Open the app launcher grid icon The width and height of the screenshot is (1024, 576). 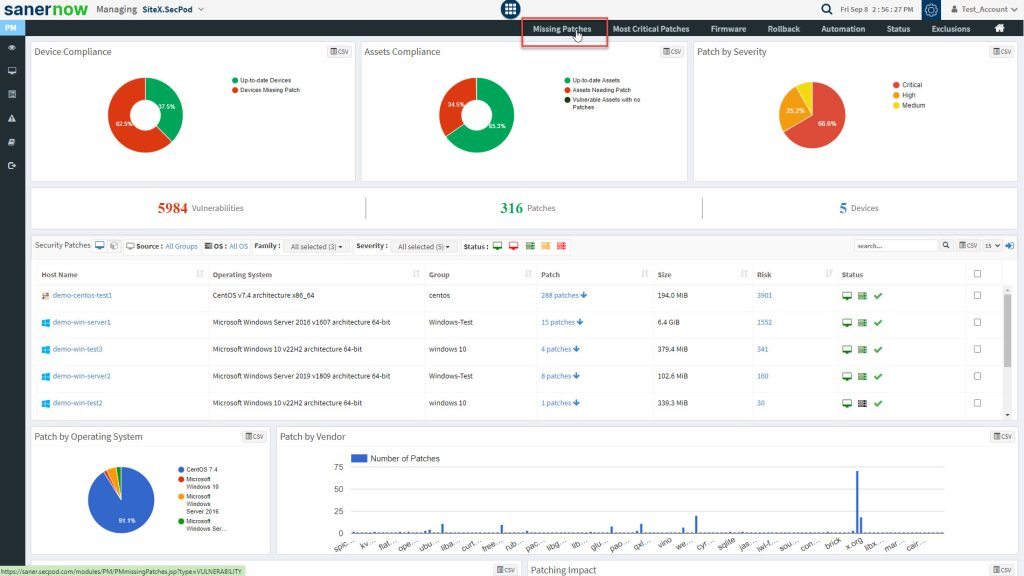(511, 9)
